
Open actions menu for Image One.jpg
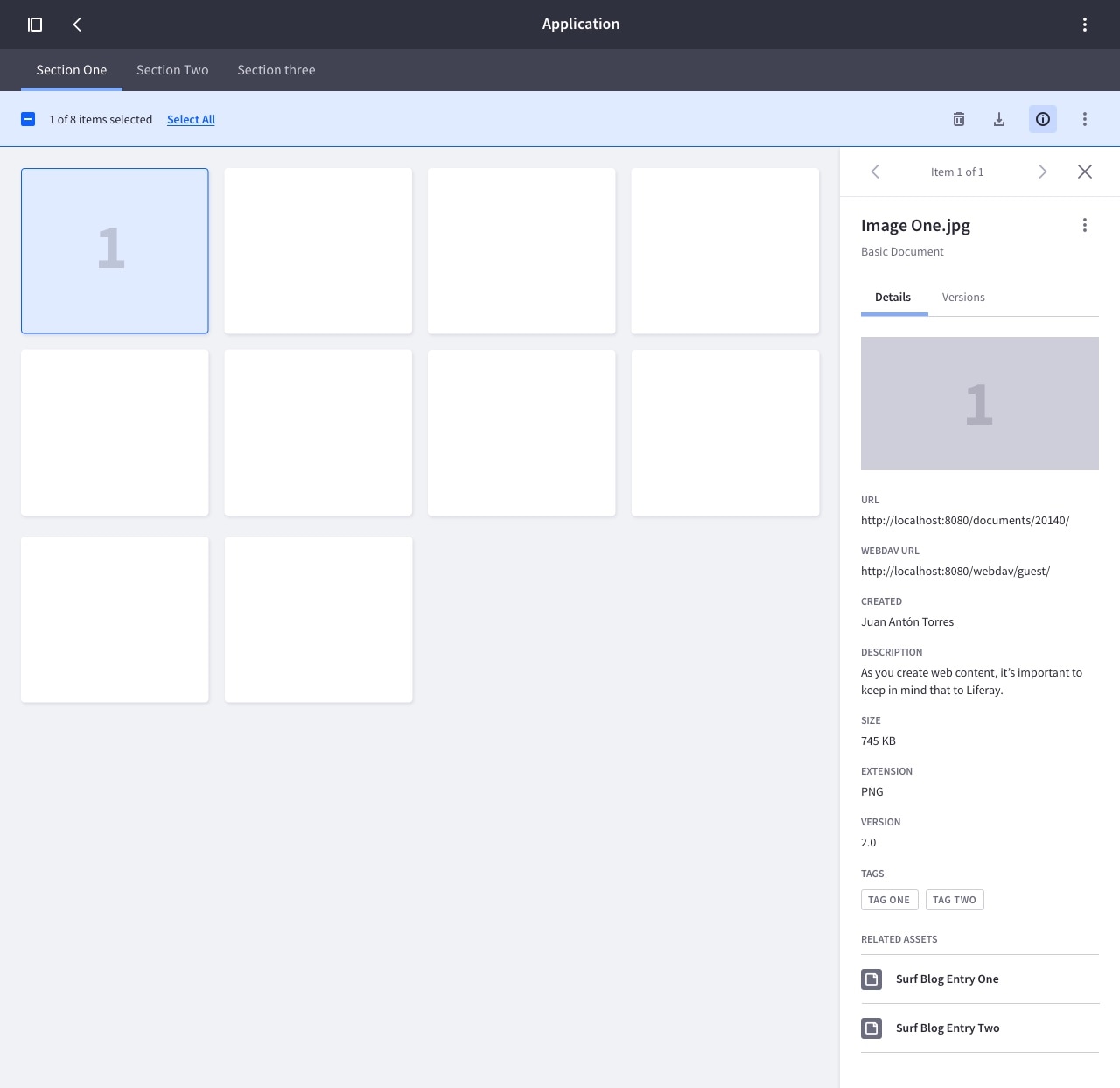pos(1084,225)
